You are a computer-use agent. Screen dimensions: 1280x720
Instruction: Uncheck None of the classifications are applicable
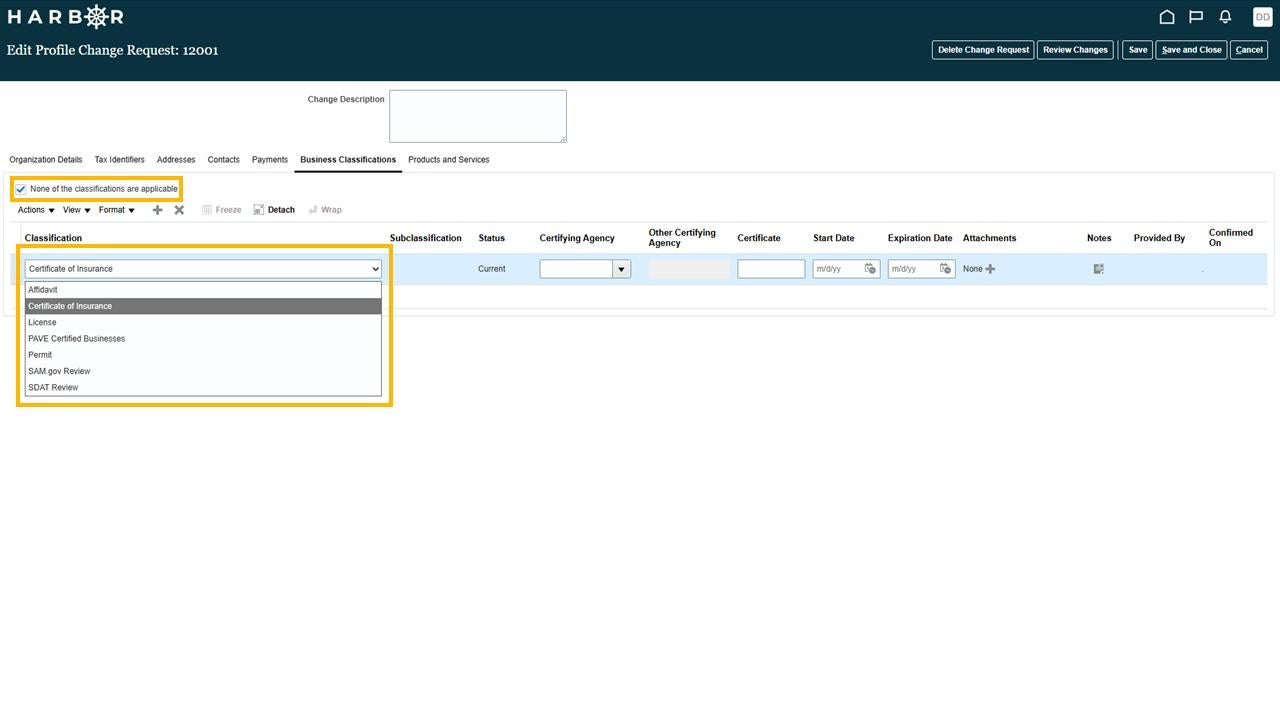click(21, 189)
